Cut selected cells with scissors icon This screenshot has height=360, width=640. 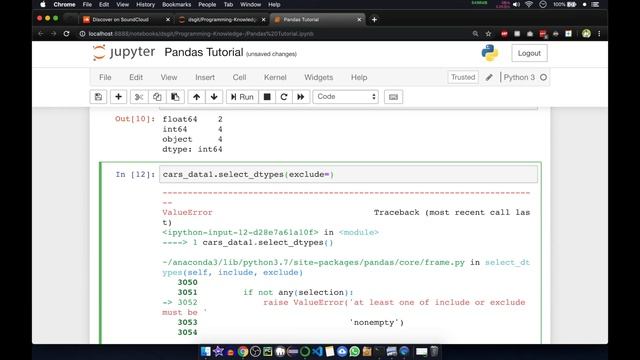(x=139, y=97)
